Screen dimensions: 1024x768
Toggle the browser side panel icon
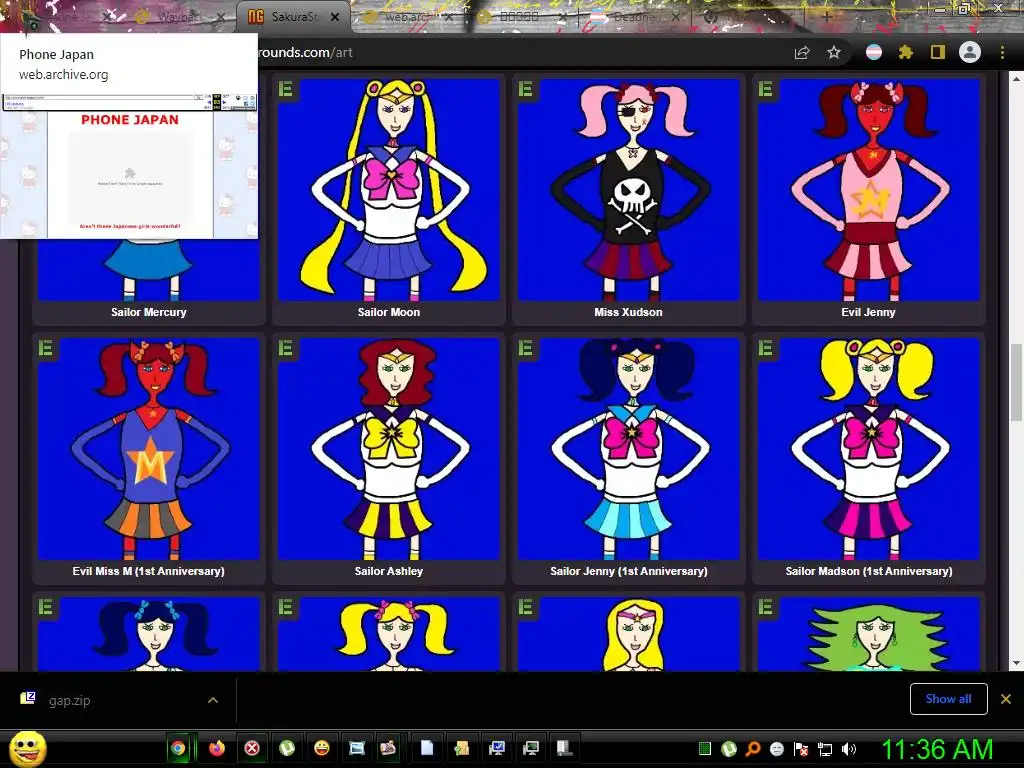click(938, 52)
